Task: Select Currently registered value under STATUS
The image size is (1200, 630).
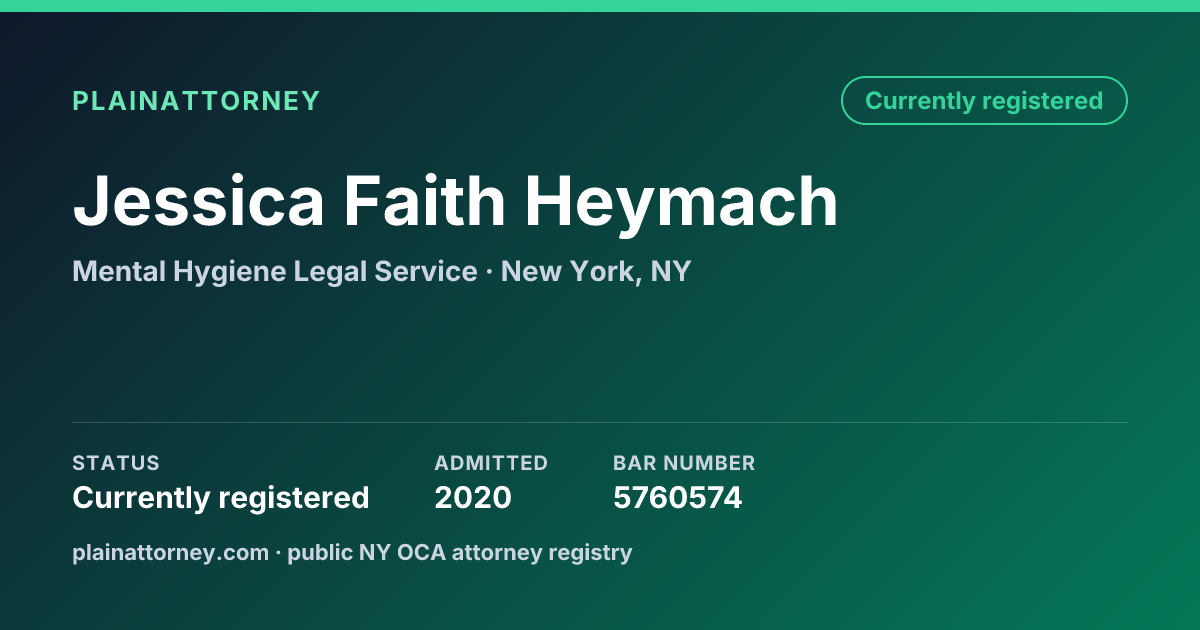Action: tap(221, 498)
